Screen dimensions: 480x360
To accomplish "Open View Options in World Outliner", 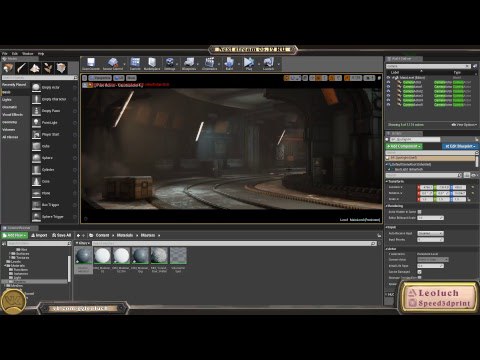I will point(464,125).
